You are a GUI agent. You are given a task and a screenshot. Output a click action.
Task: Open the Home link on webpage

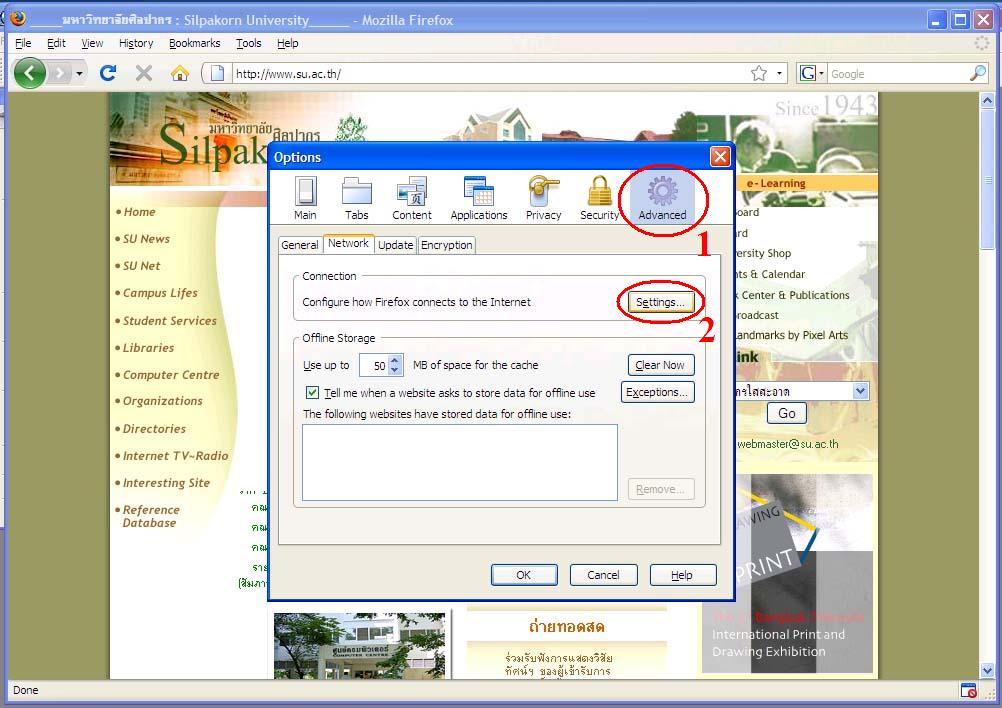[139, 212]
